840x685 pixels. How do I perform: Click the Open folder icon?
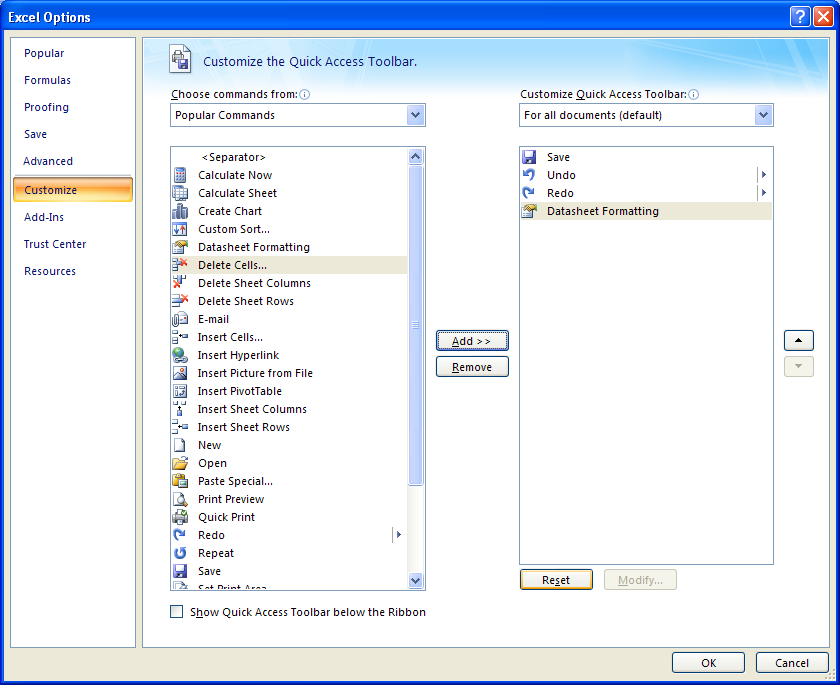click(180, 463)
